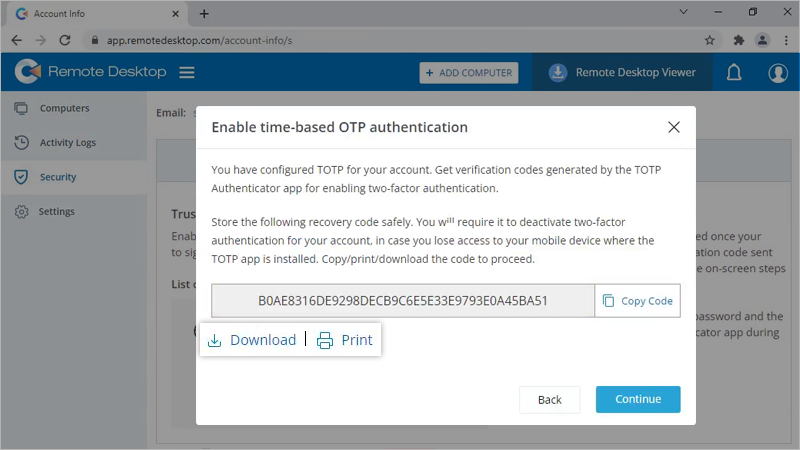Close the OTP authentication dialog
Viewport: 800px width, 450px height.
[674, 127]
